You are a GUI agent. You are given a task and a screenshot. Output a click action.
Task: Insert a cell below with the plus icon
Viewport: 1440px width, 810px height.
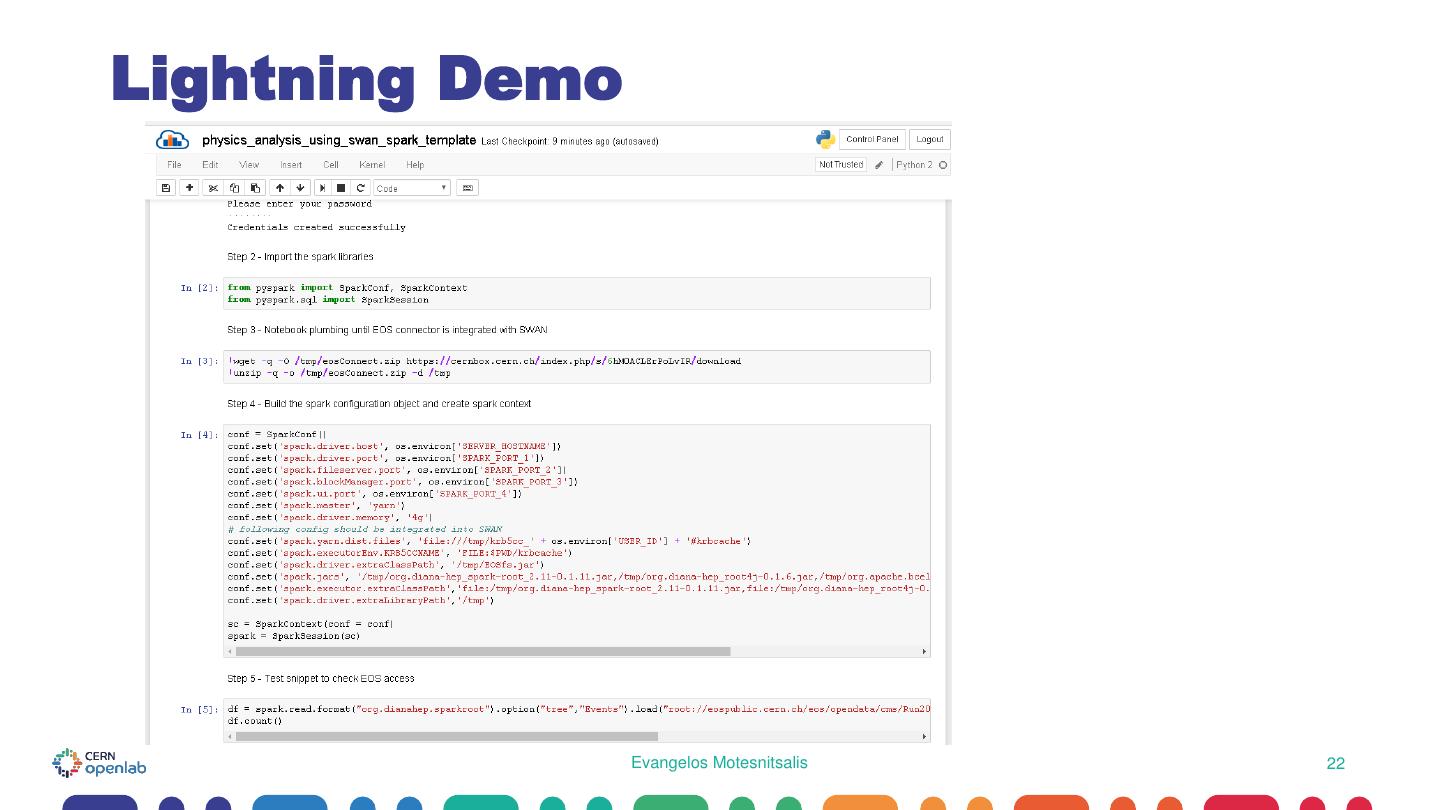[188, 188]
